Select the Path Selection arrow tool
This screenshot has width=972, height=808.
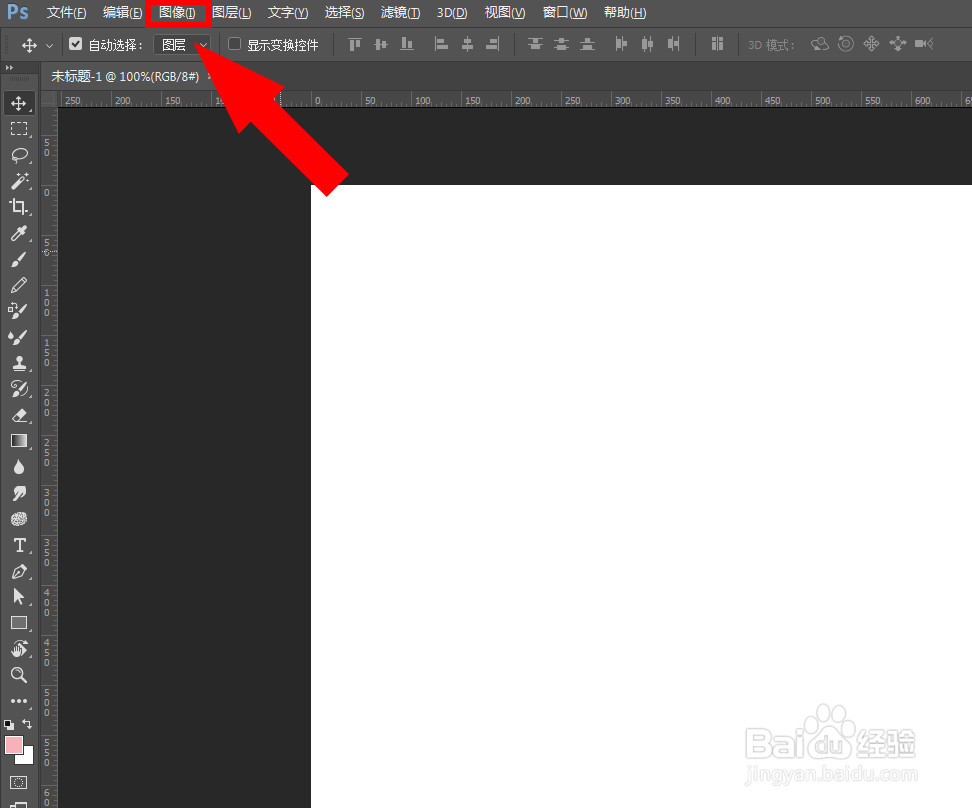pyautogui.click(x=19, y=597)
